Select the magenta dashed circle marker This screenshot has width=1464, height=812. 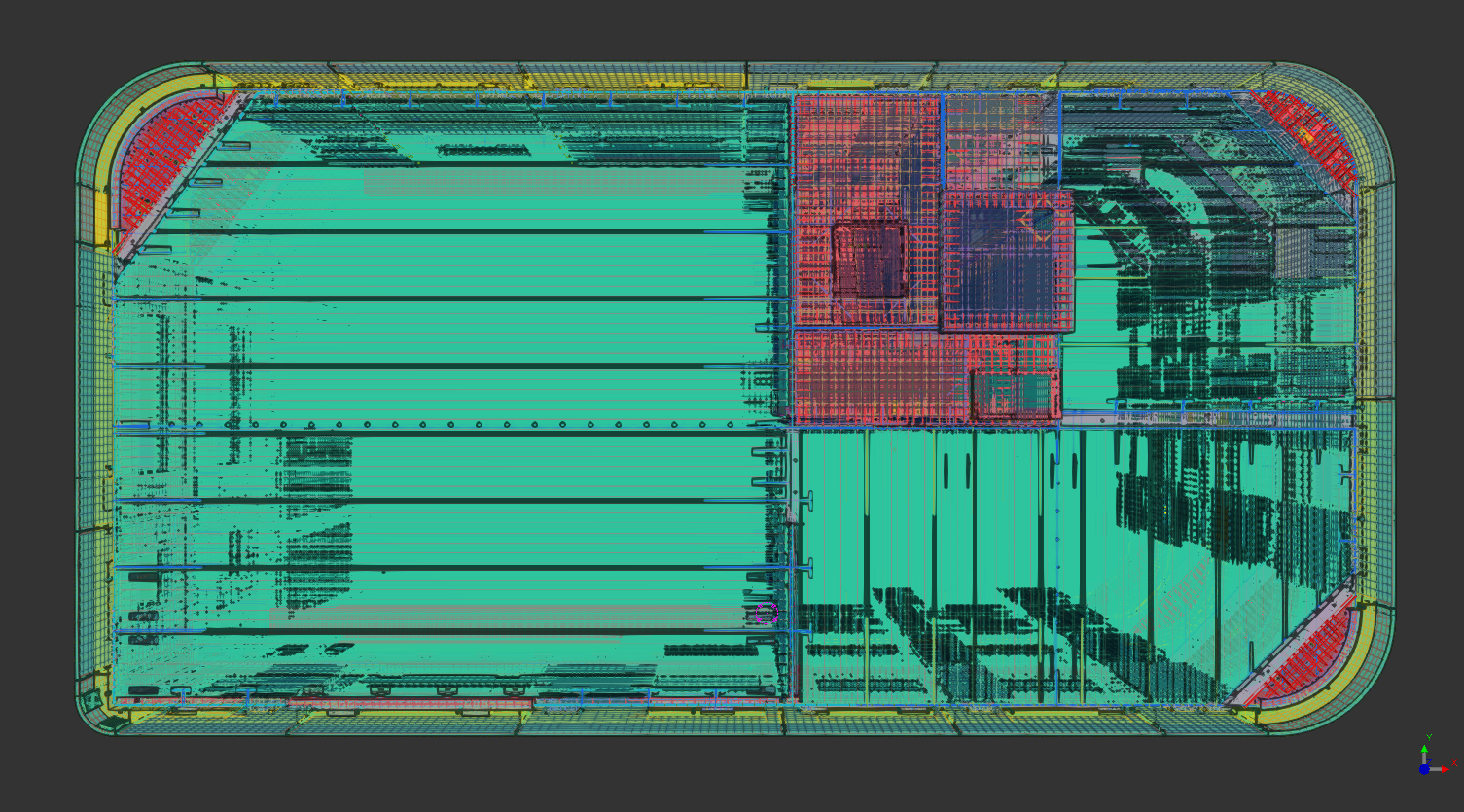point(767,614)
